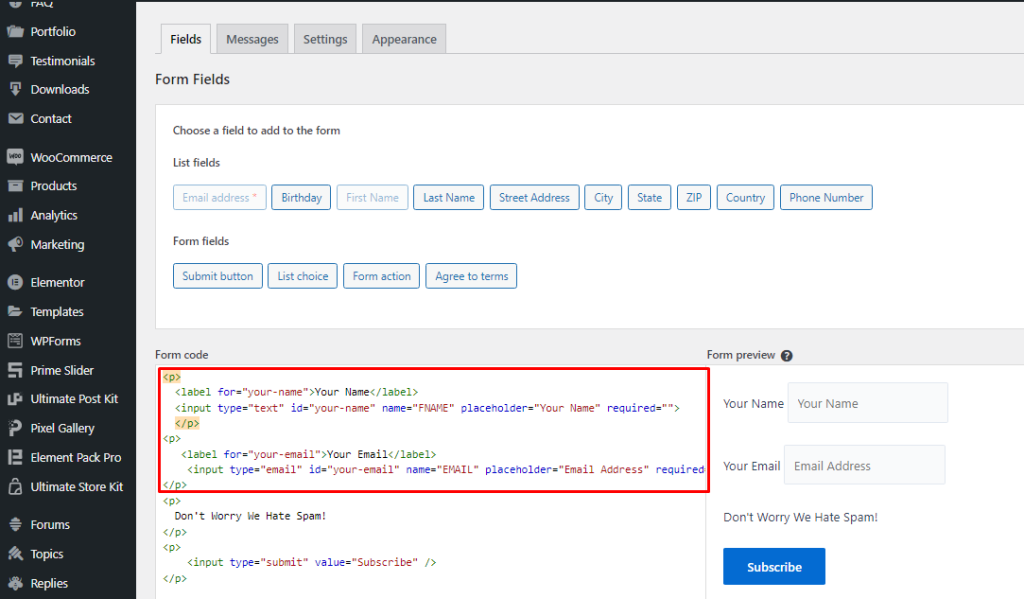
Task: Click the Your Name preview input
Action: pyautogui.click(x=867, y=403)
